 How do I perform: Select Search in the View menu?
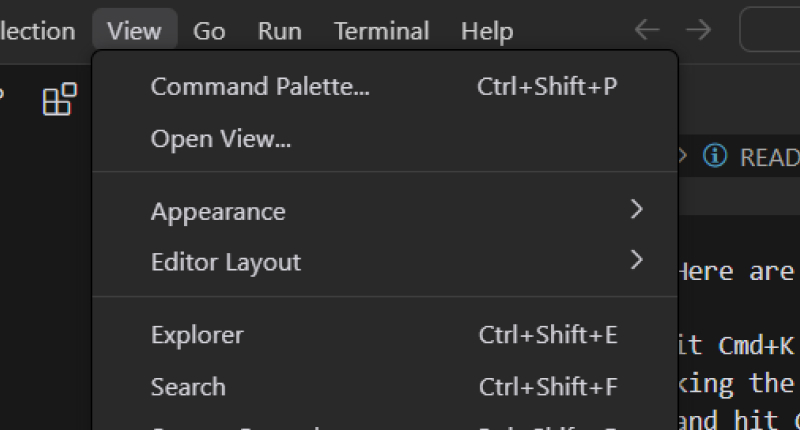click(188, 387)
